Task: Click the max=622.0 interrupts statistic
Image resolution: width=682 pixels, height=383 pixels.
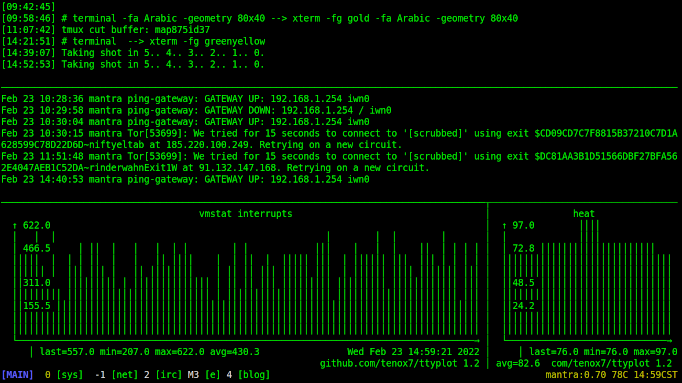Action: pos(179,352)
